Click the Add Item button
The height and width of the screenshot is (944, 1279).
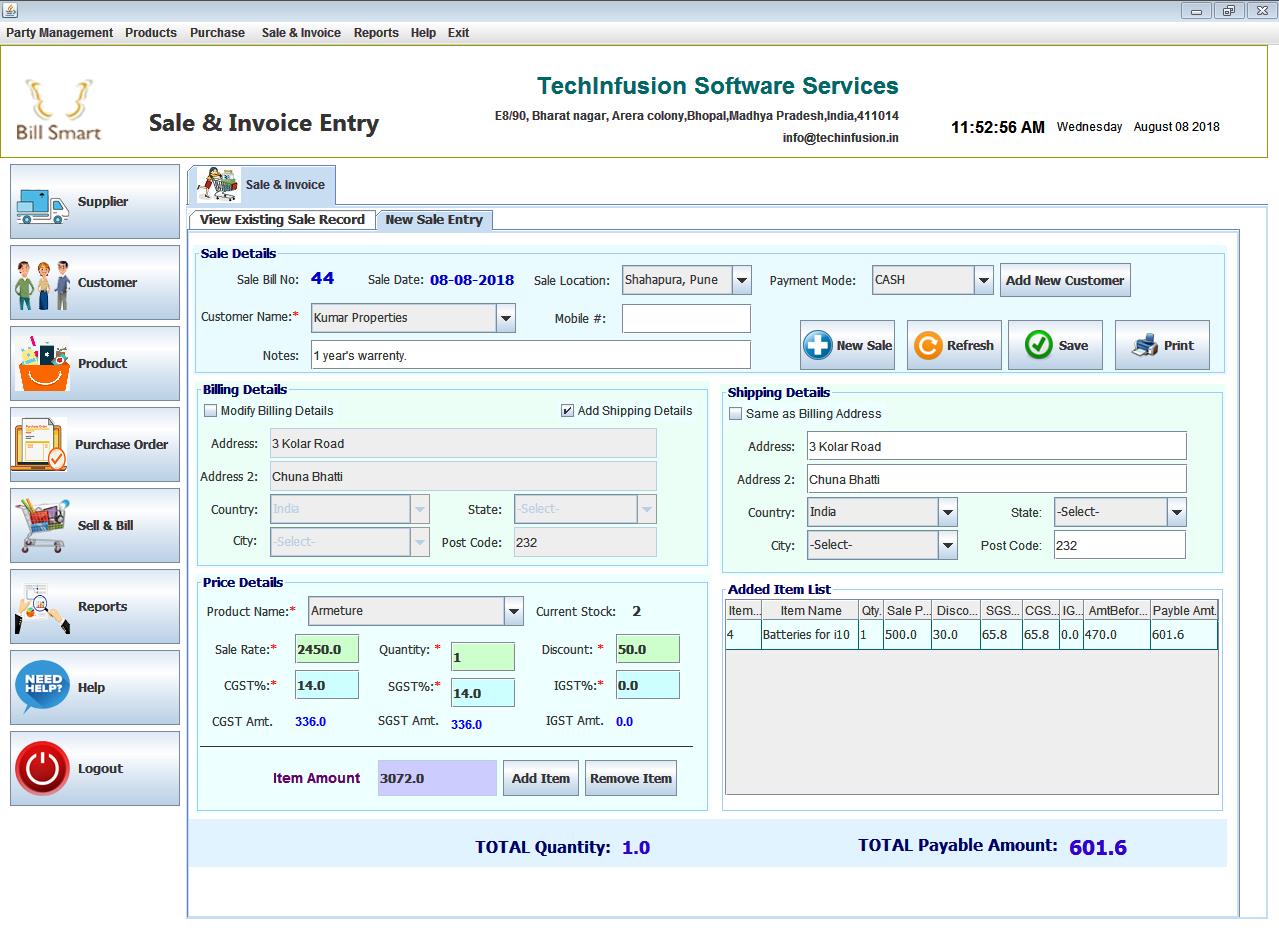click(x=540, y=779)
